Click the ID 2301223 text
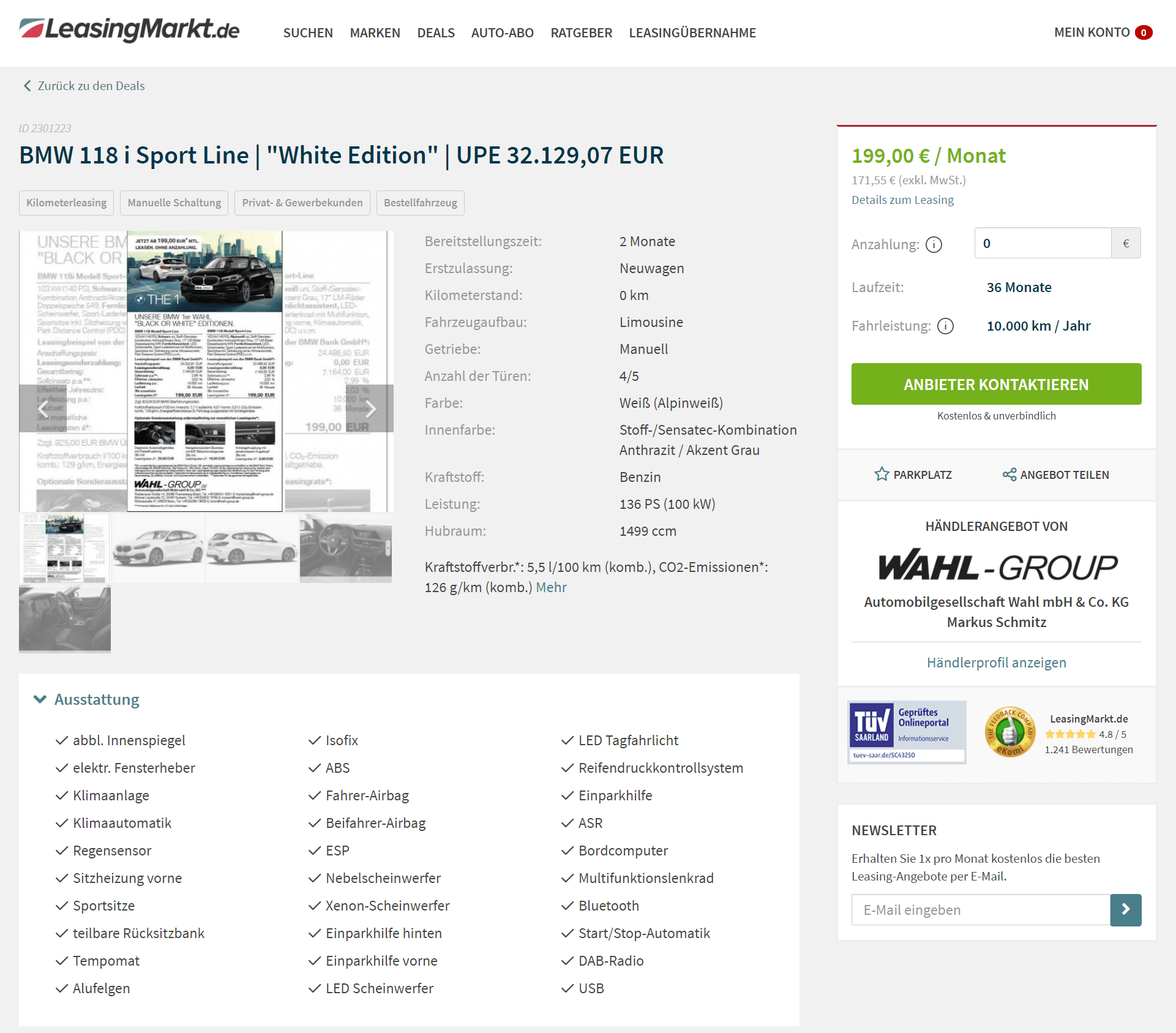The image size is (1176, 1033). pos(45,128)
